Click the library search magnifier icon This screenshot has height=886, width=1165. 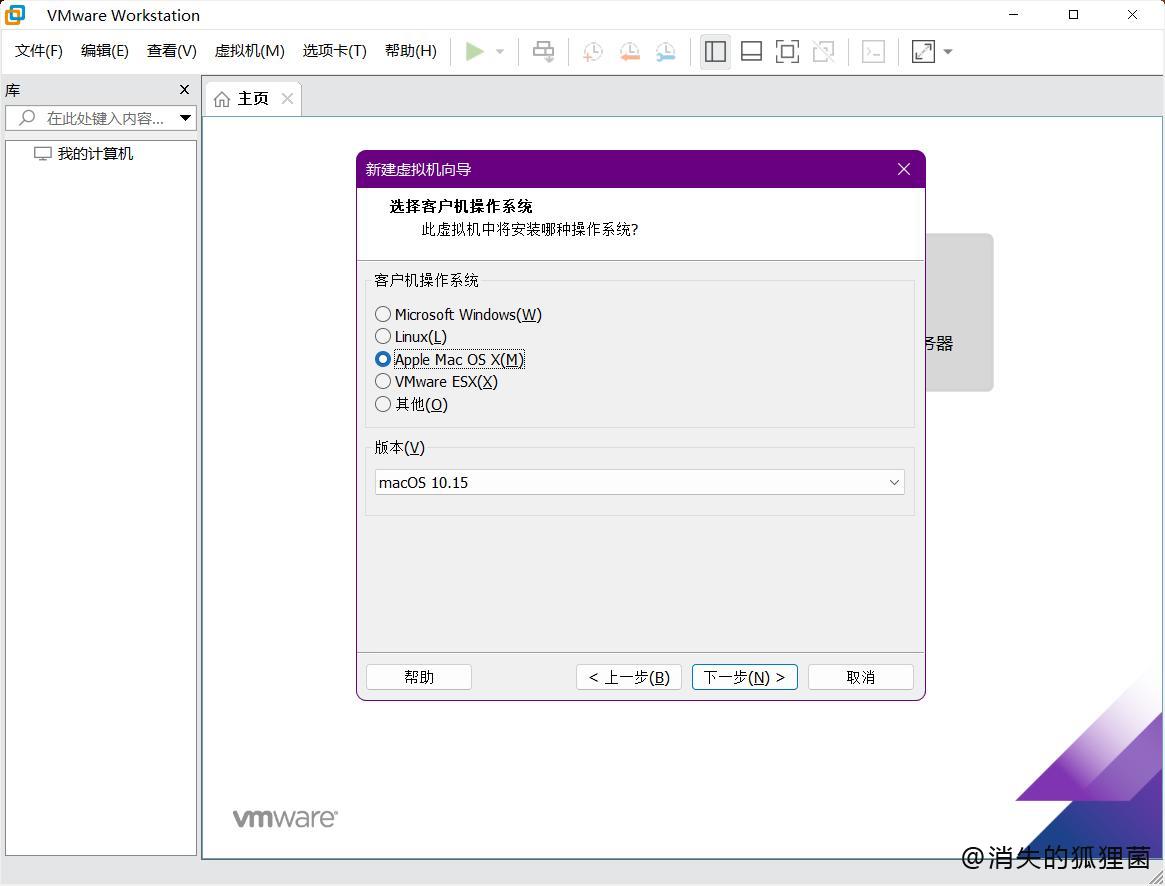(x=27, y=117)
